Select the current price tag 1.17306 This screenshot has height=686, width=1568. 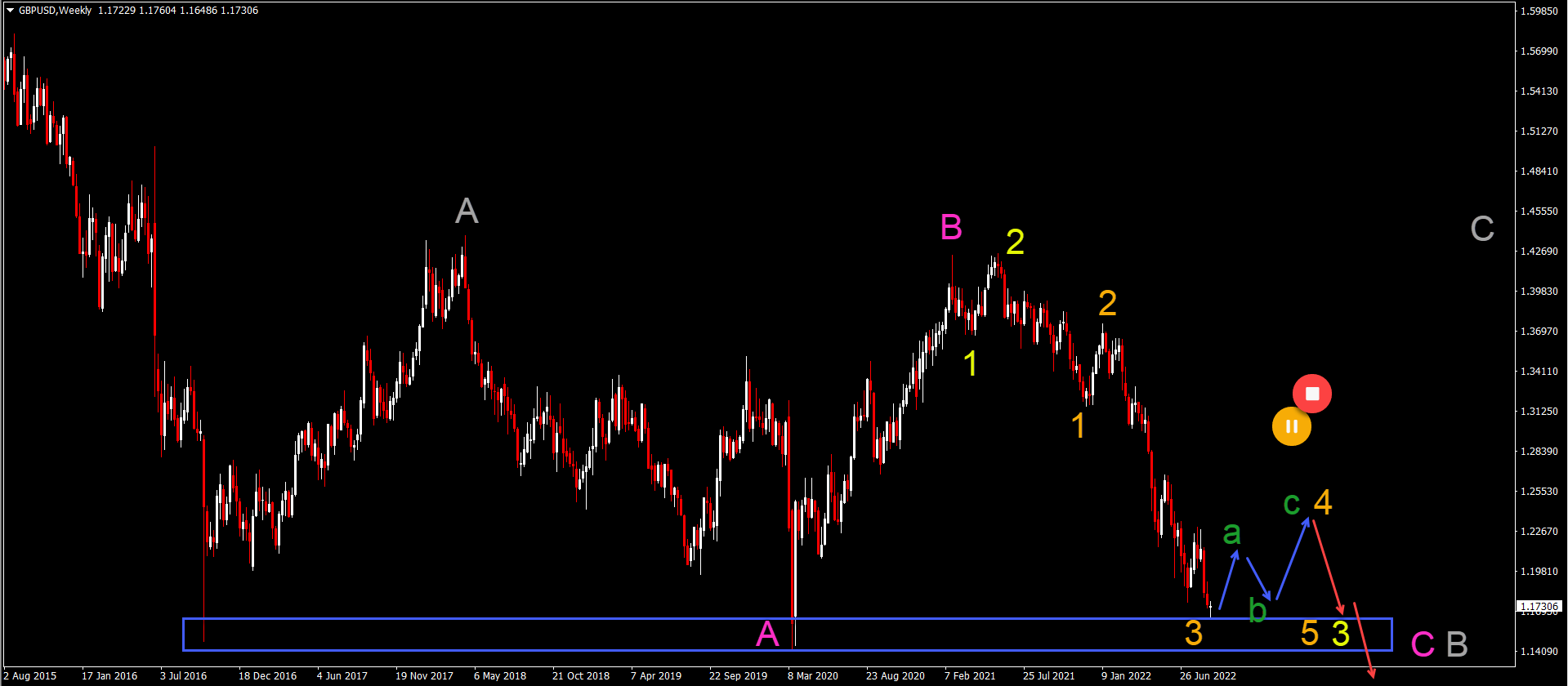click(x=1539, y=607)
